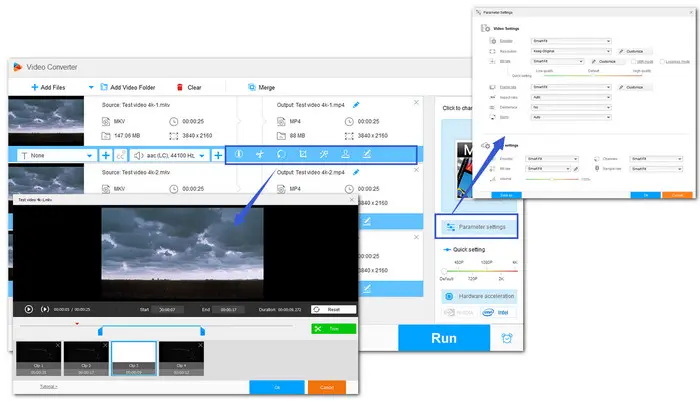
Task: Open the aac (LC) 44100 Hz audio dropdown
Action: point(168,156)
